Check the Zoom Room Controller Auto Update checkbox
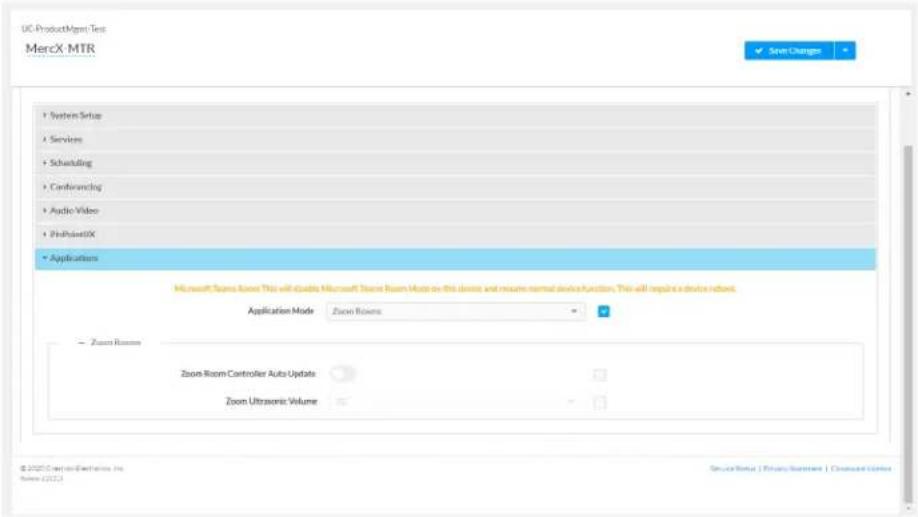This screenshot has width=918, height=517. coord(600,374)
